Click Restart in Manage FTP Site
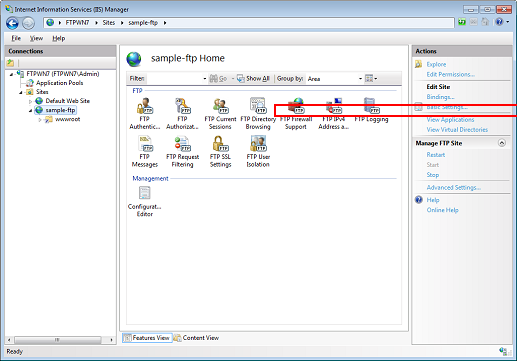517x361 pixels. (x=436, y=155)
